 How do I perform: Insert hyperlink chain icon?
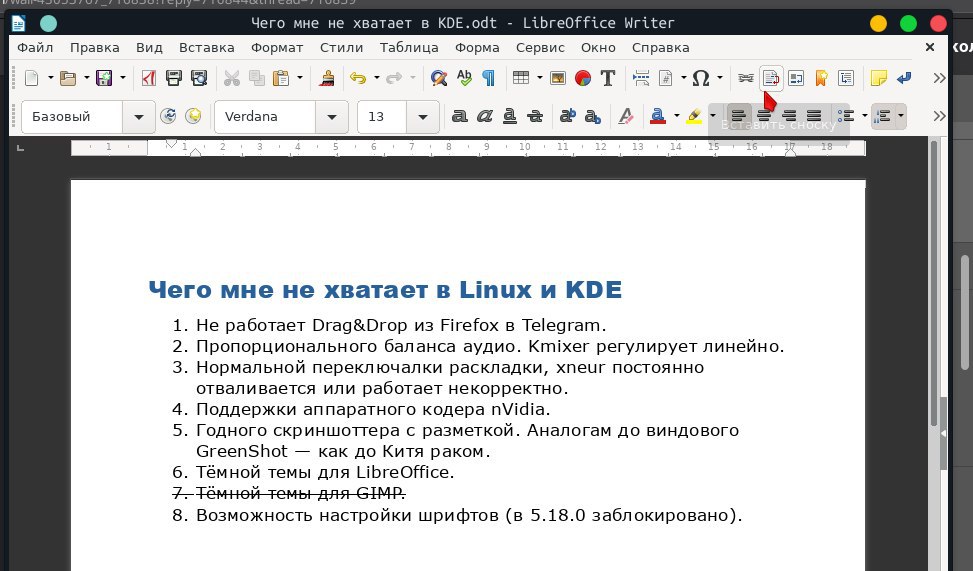tap(746, 78)
